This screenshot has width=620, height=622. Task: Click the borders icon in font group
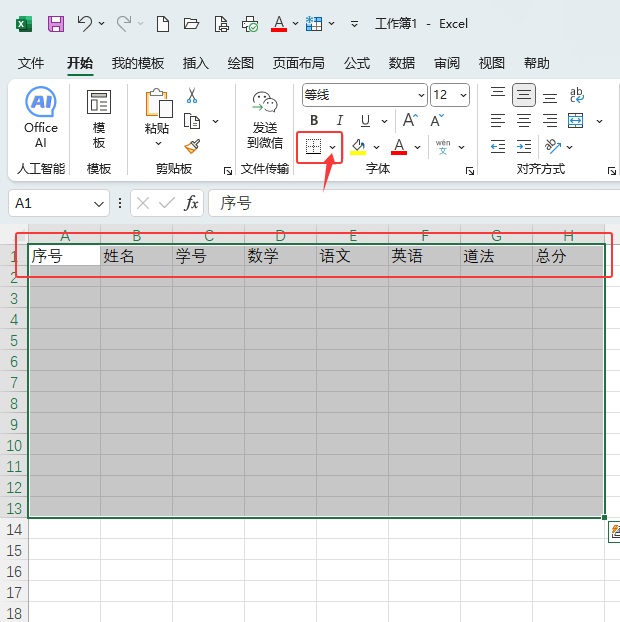[313, 147]
